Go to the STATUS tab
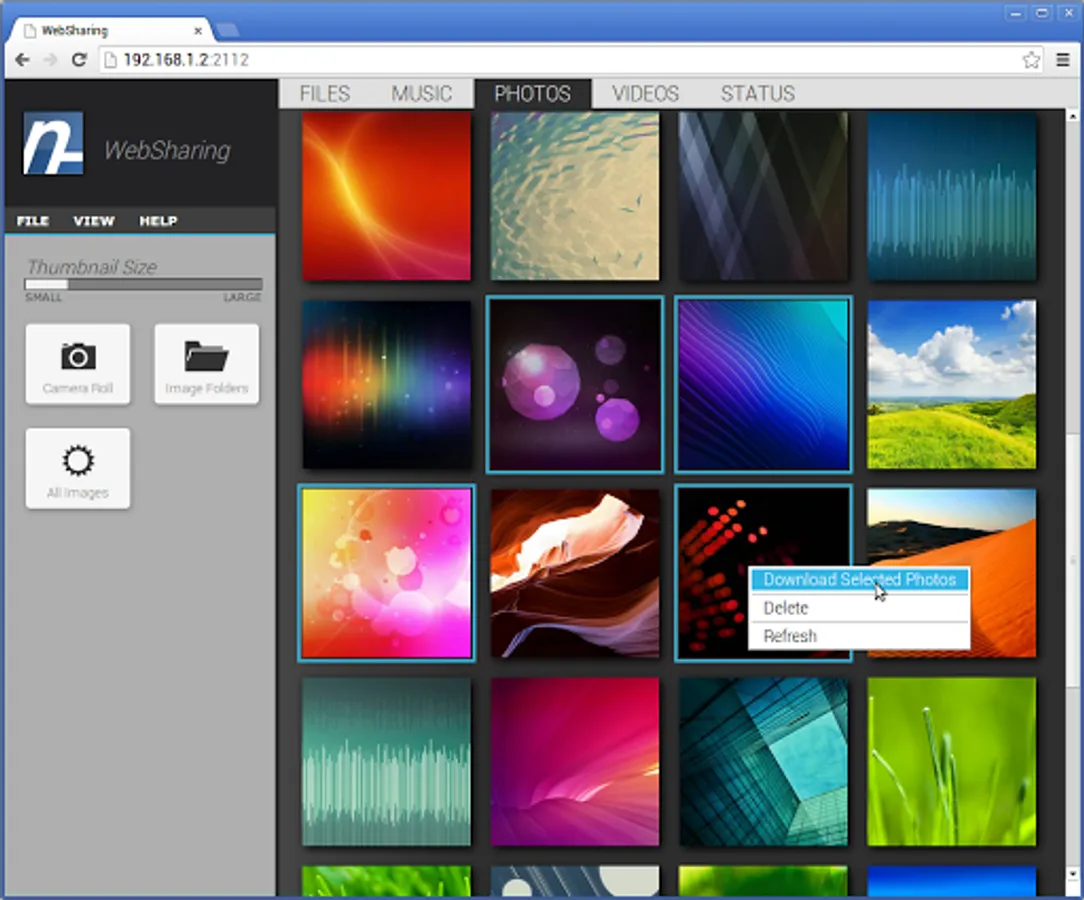This screenshot has height=900, width=1084. coord(757,94)
